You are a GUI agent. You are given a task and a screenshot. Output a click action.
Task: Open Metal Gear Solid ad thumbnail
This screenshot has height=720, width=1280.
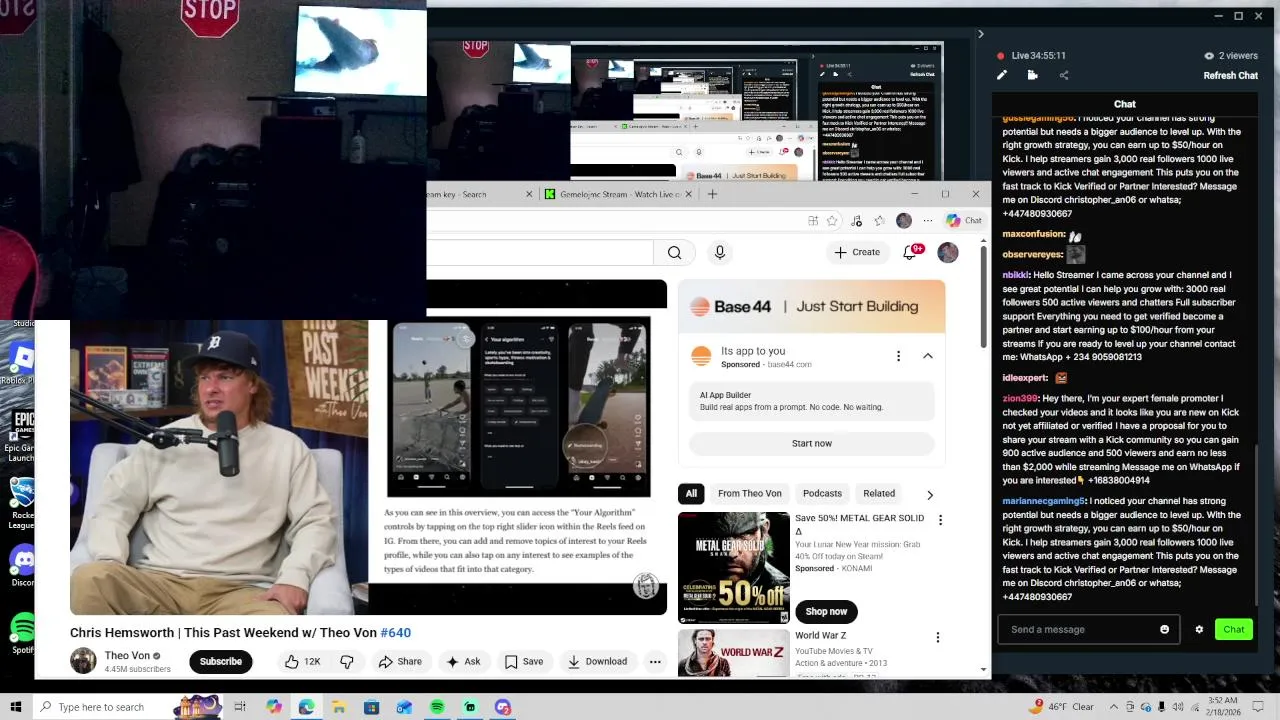(733, 567)
